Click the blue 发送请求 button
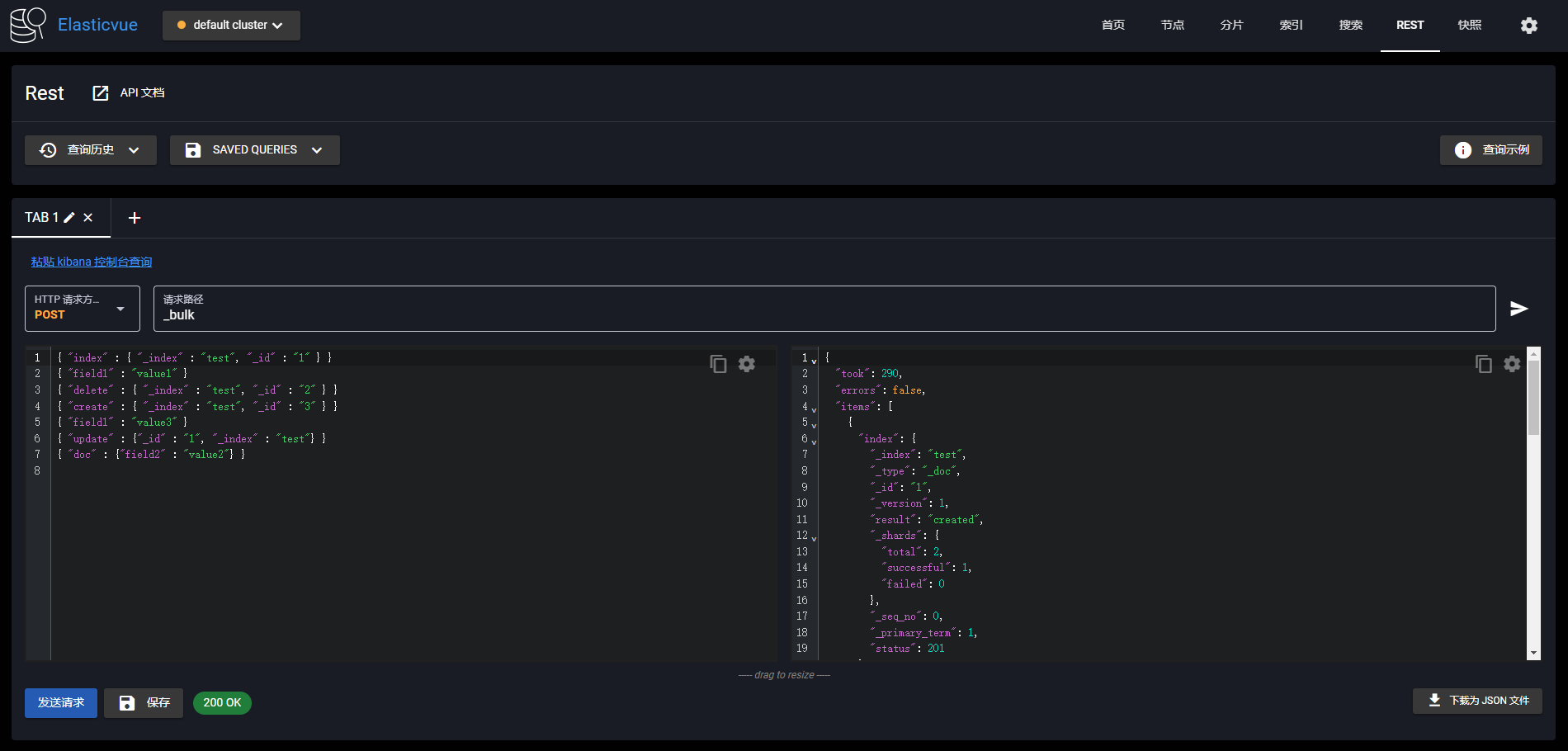This screenshot has width=1568, height=751. [x=61, y=703]
